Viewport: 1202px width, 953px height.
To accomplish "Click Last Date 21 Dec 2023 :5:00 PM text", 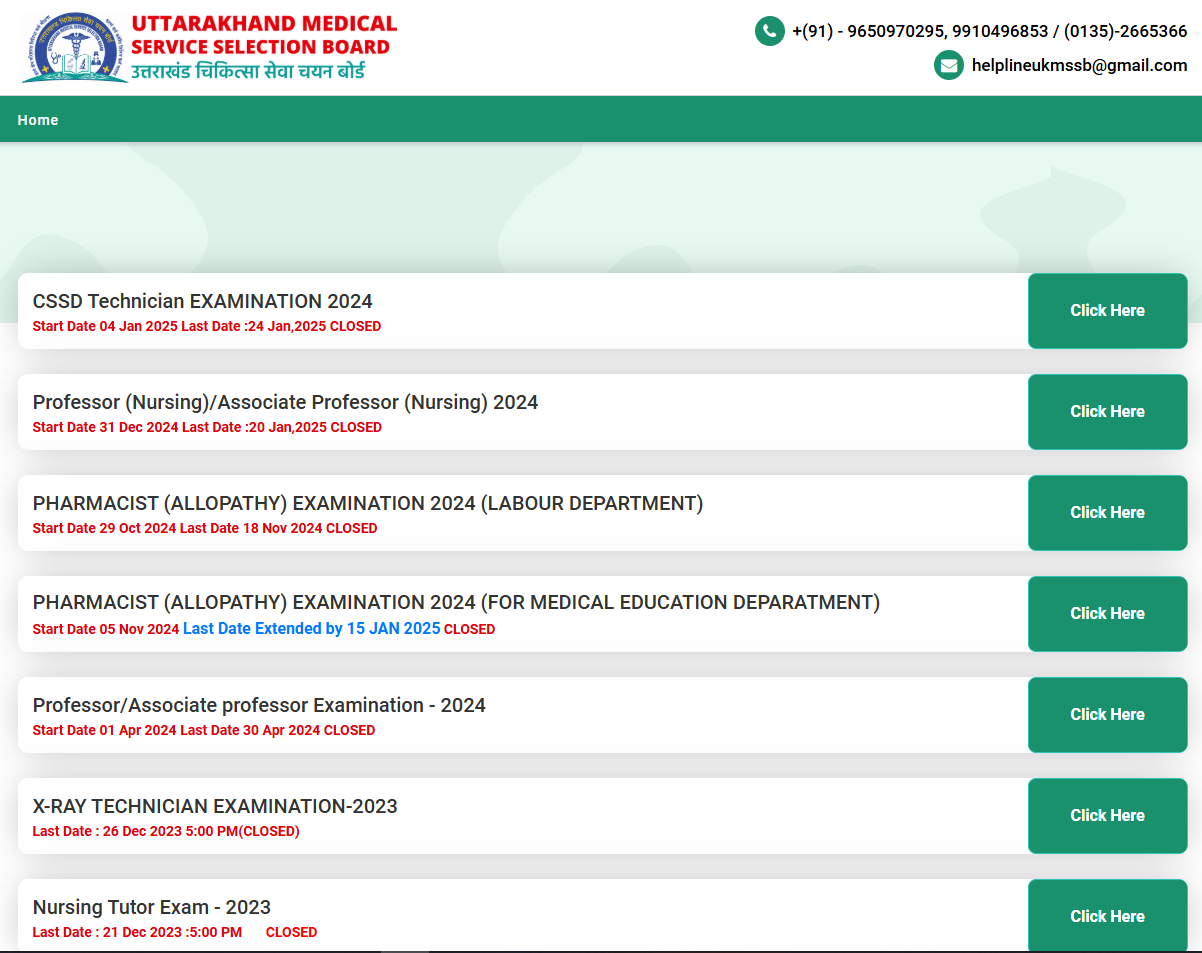I will [137, 932].
